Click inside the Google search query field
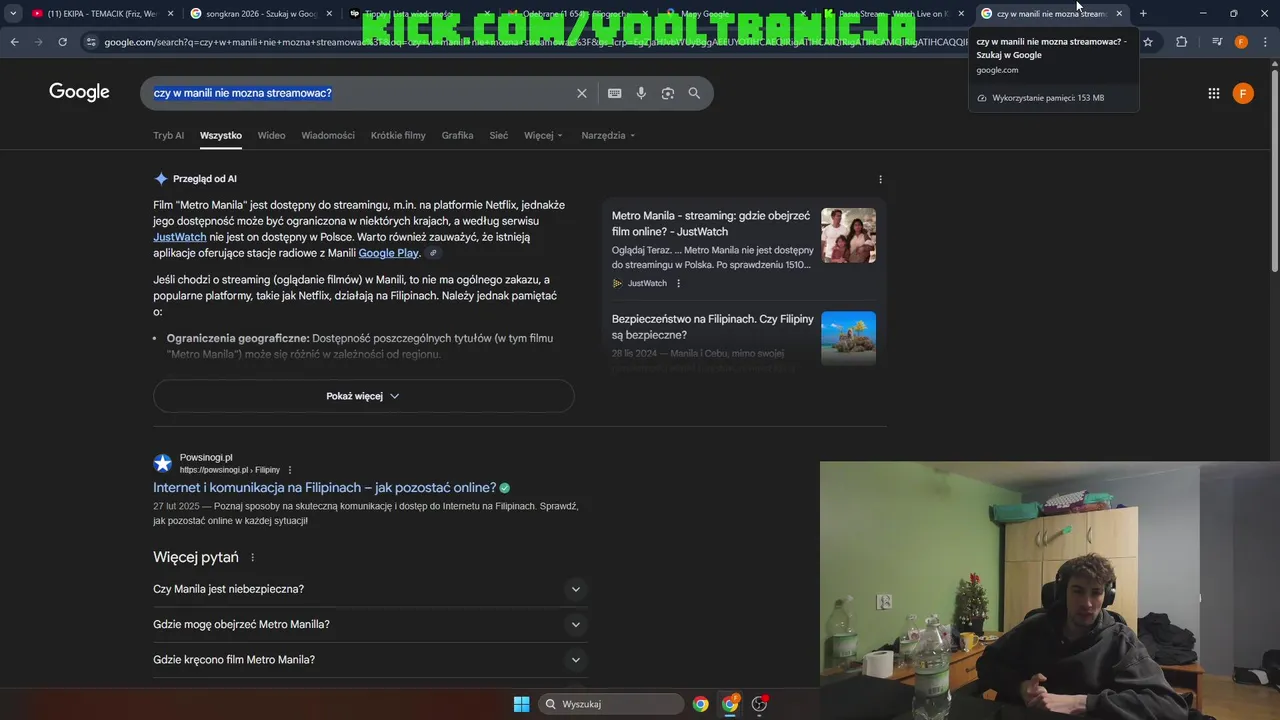This screenshot has width=1280, height=720. (360, 93)
